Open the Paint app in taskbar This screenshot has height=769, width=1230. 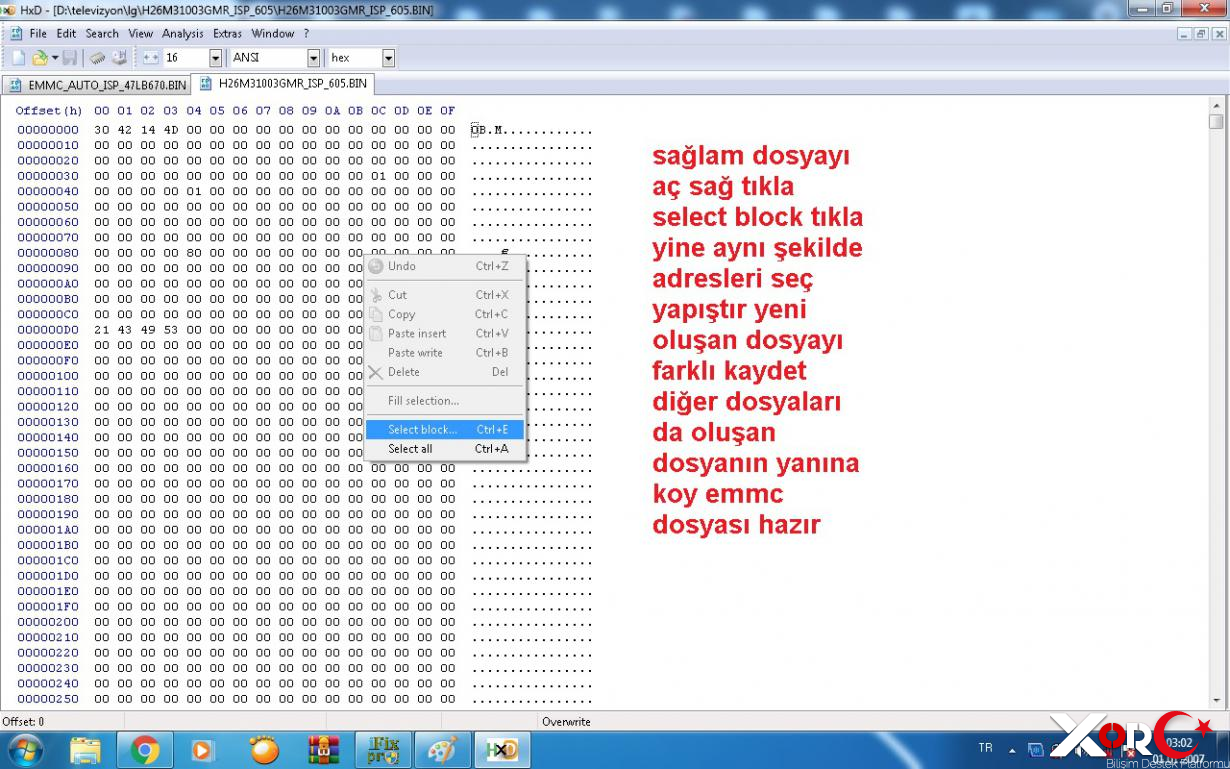pyautogui.click(x=442, y=749)
